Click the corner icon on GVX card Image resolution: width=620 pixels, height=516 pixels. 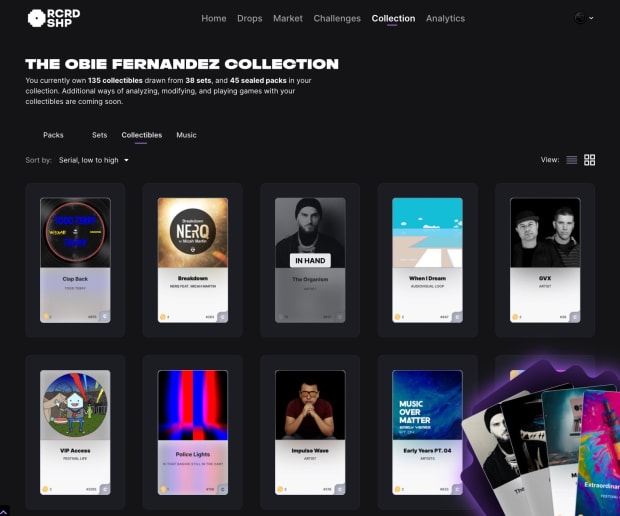[575, 317]
